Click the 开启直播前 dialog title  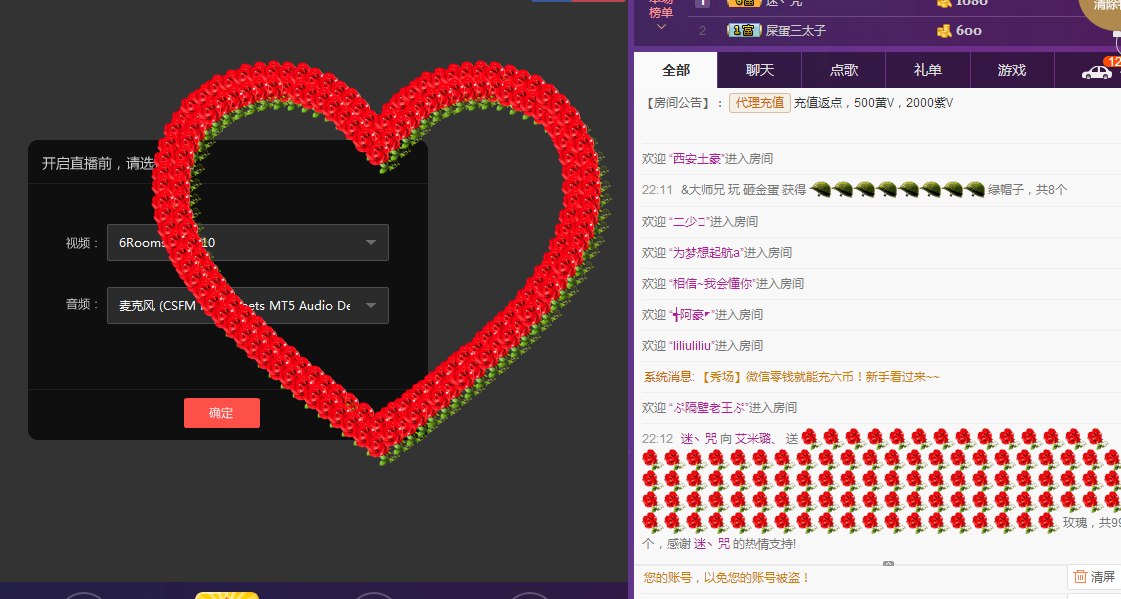[x=98, y=164]
